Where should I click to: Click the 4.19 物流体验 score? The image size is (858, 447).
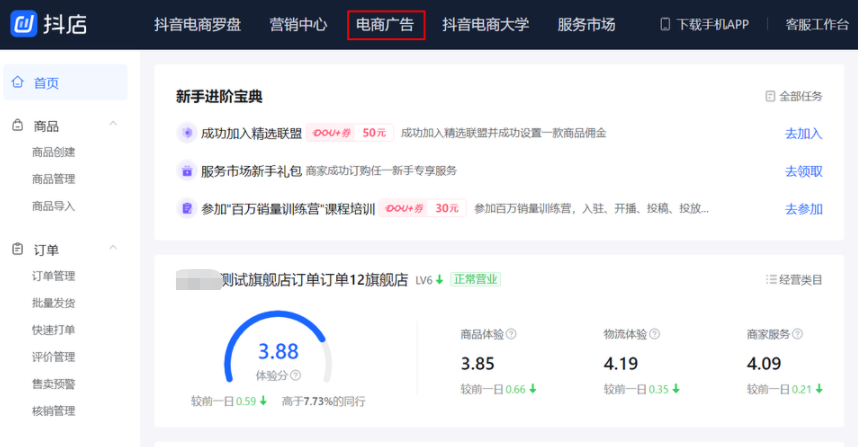(x=621, y=363)
